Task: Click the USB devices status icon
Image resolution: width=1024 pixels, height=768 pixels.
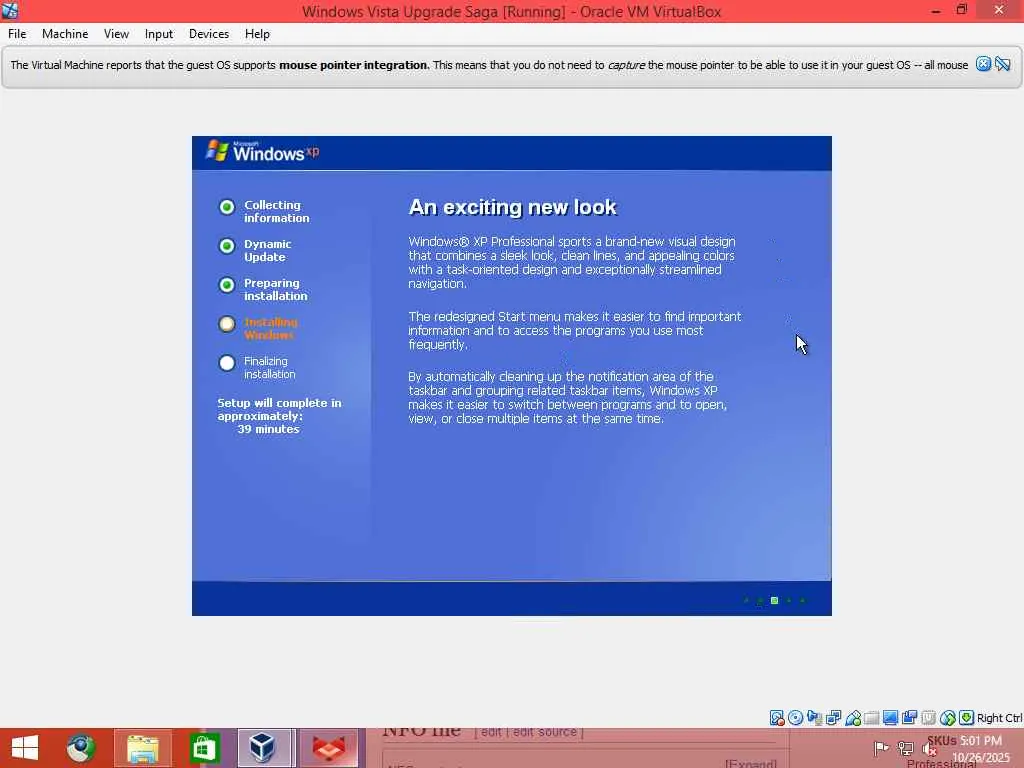Action: click(852, 718)
